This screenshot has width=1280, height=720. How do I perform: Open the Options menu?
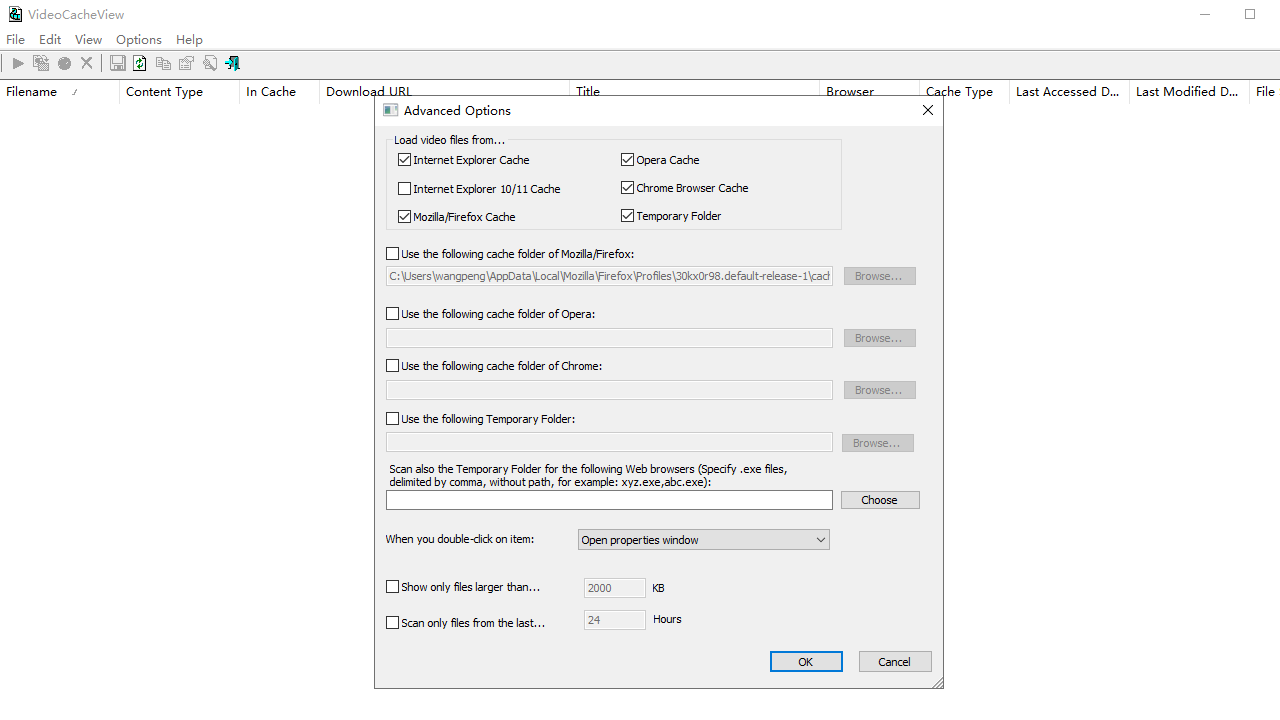(x=138, y=40)
